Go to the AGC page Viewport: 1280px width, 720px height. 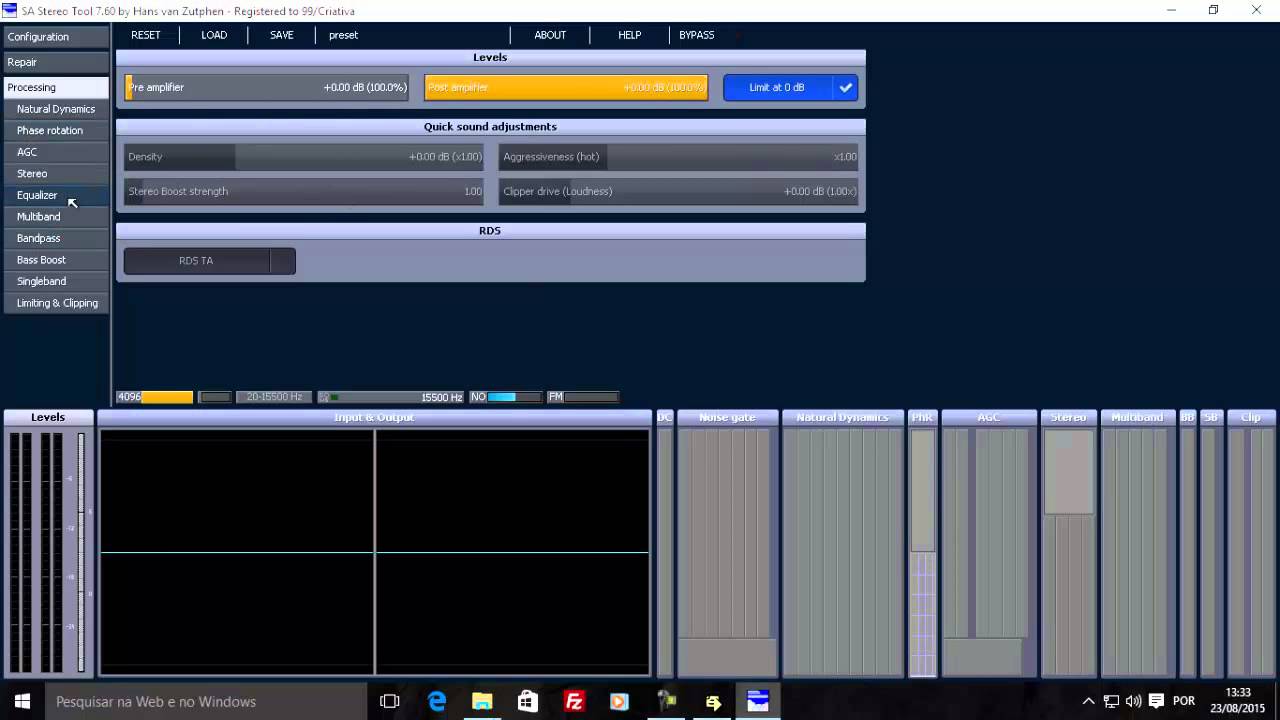pos(56,152)
